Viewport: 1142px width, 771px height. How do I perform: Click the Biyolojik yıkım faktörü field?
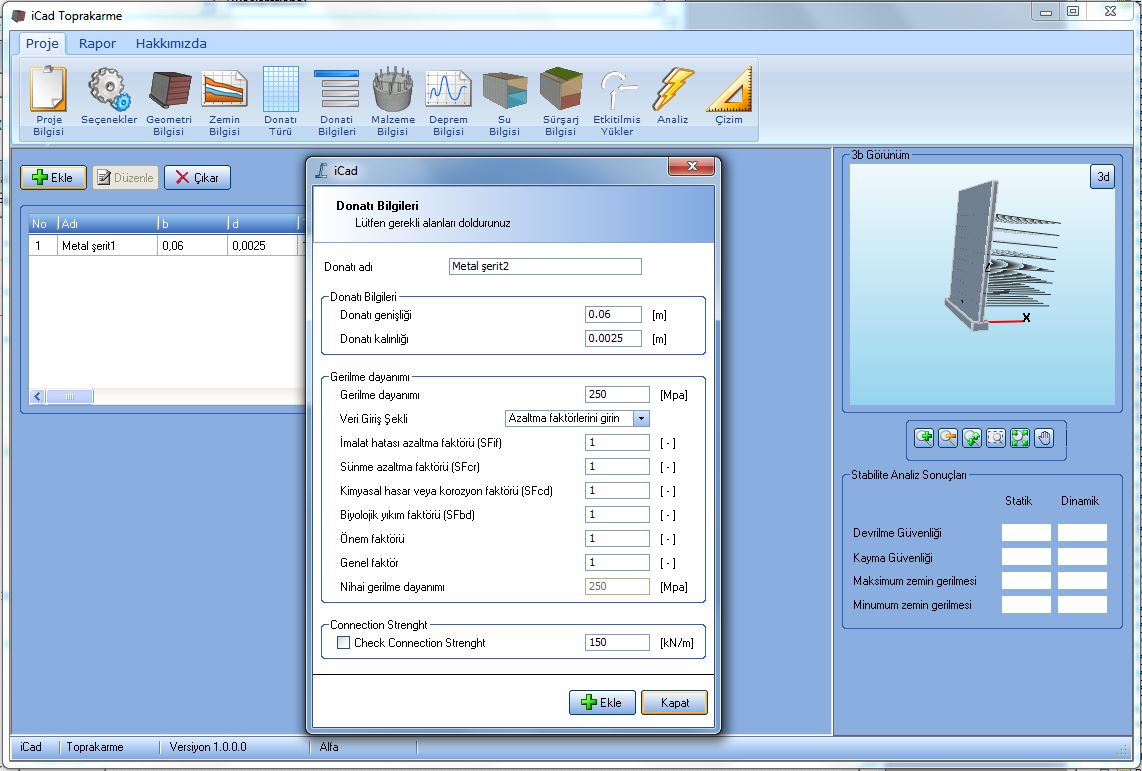617,515
